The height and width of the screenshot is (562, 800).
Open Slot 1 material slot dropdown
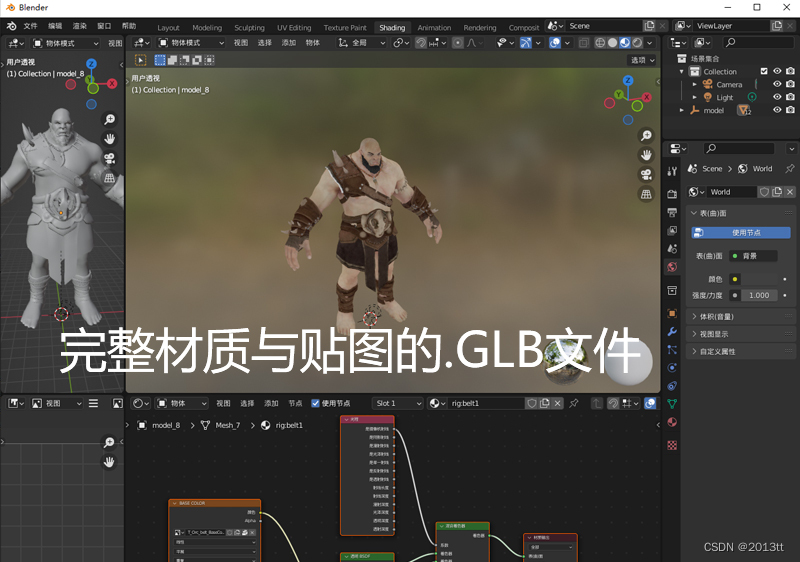pyautogui.click(x=398, y=403)
